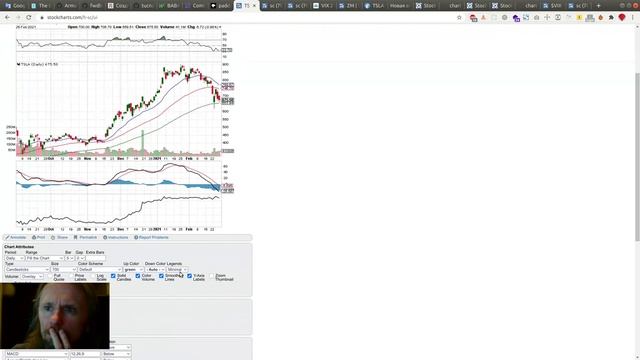Open the Bar width dropdown

click(69, 258)
